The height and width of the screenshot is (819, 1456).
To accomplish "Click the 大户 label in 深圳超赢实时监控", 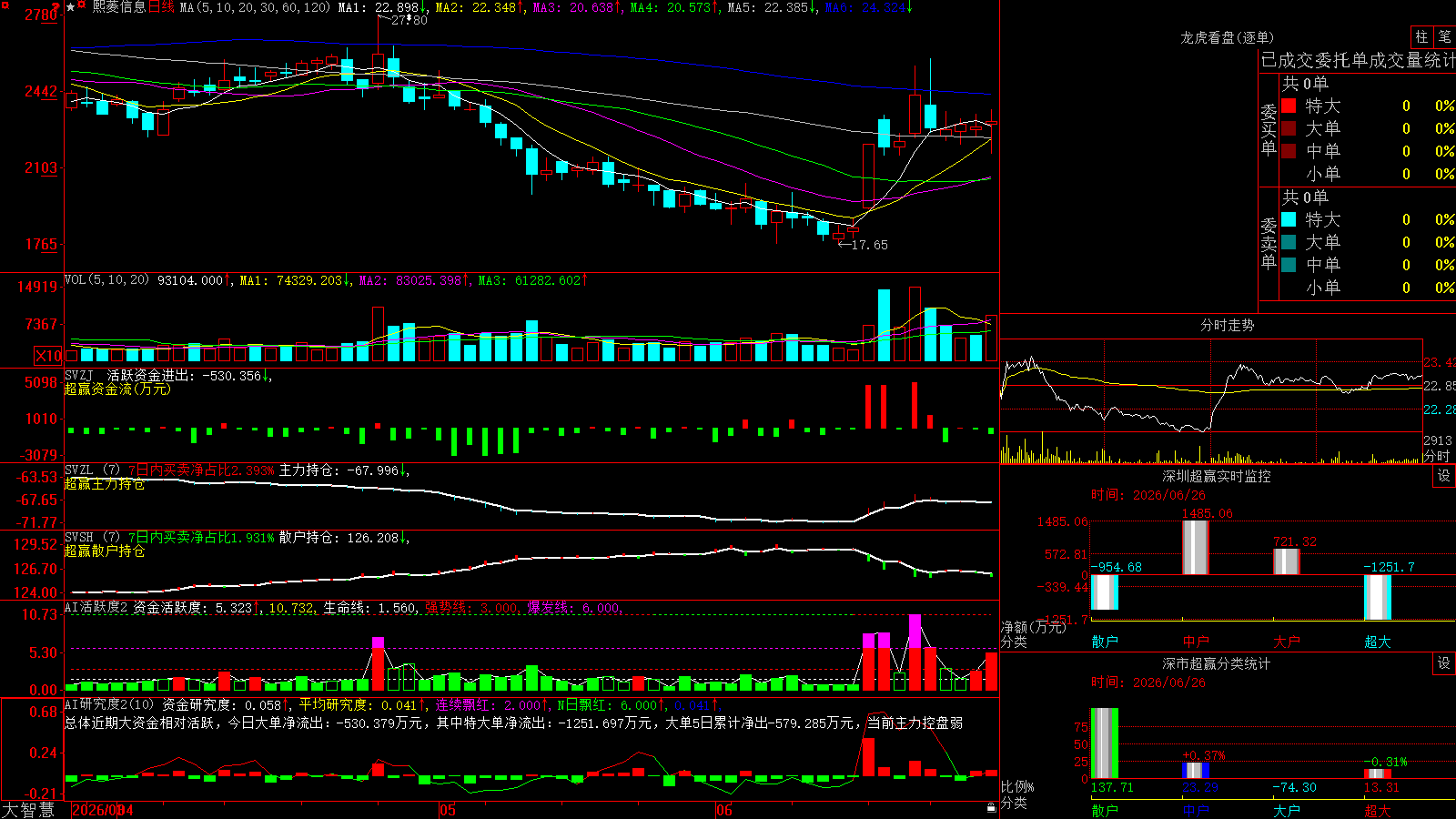I will coord(1287,642).
